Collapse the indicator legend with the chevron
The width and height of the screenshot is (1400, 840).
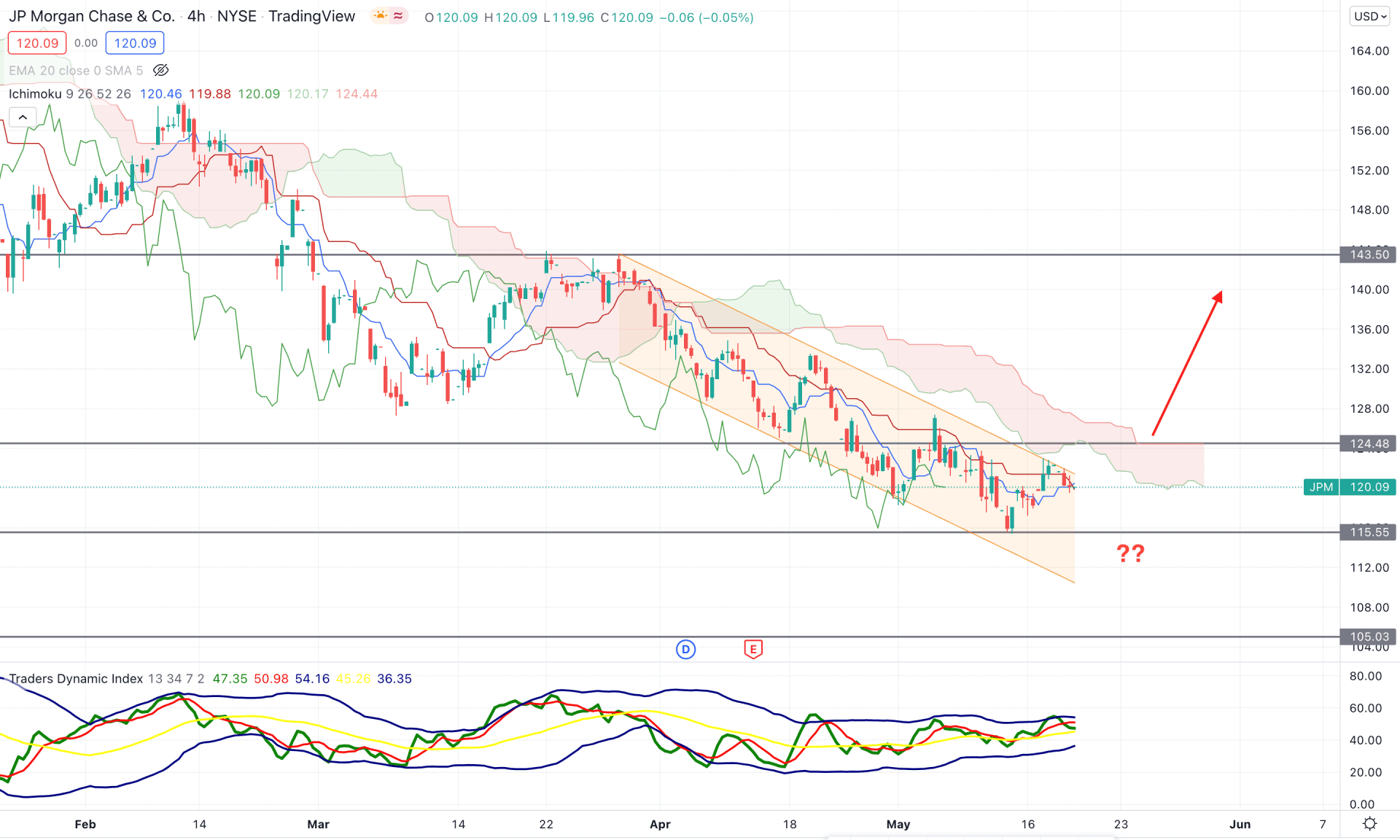[23, 117]
